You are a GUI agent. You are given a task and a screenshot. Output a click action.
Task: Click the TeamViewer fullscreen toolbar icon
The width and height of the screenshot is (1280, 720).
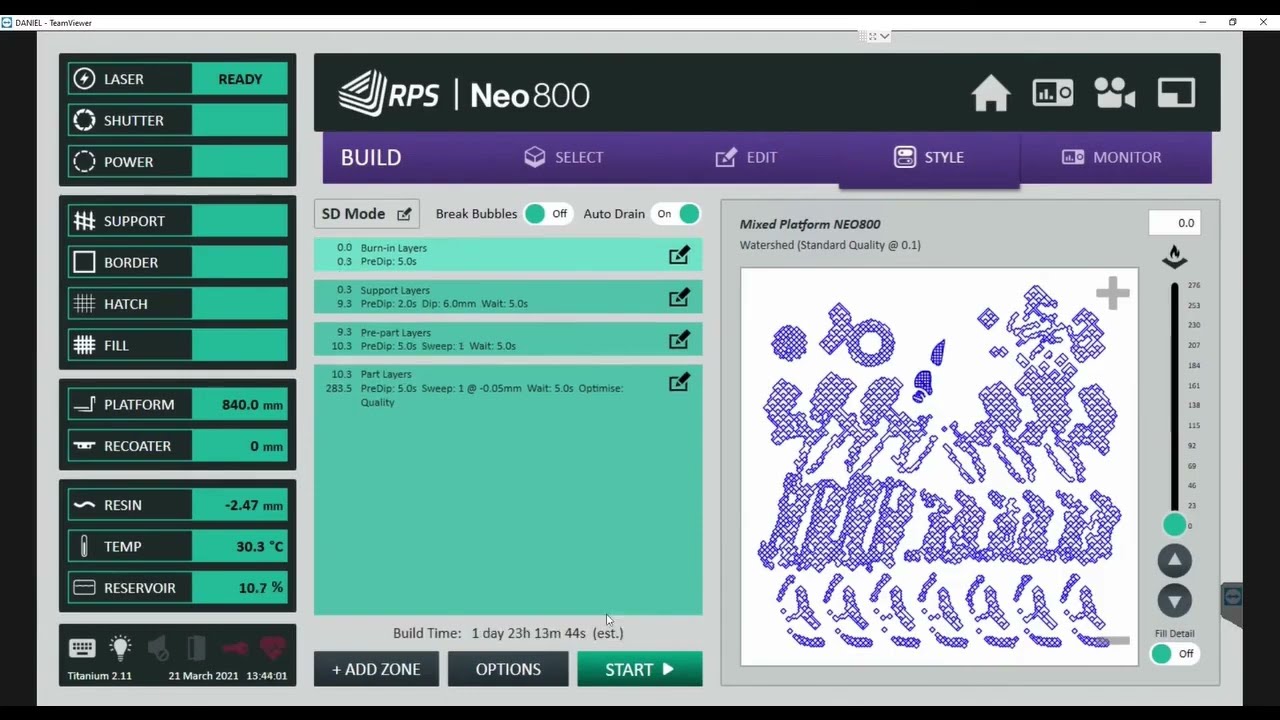tap(872, 36)
